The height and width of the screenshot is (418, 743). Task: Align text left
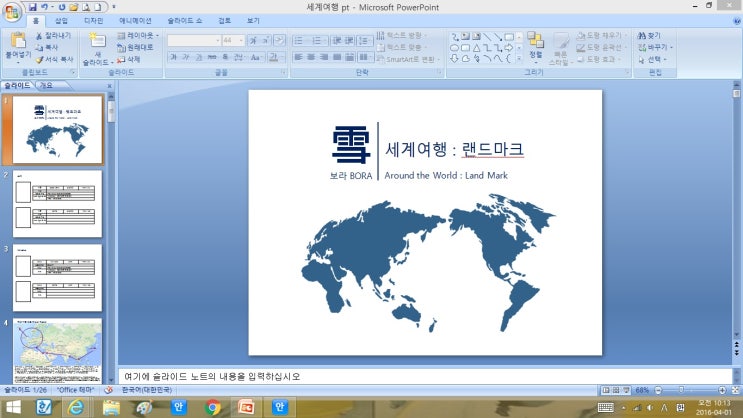point(298,57)
